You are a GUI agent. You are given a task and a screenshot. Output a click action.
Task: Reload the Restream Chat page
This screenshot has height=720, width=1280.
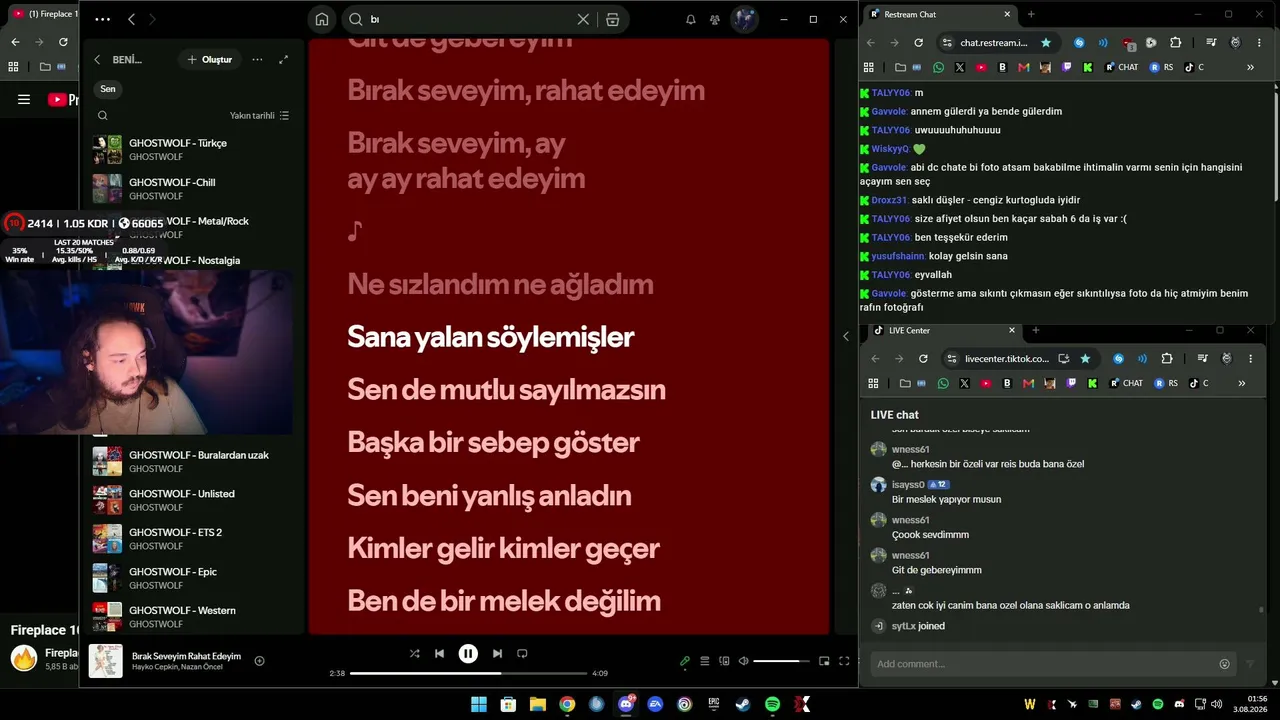coord(918,43)
